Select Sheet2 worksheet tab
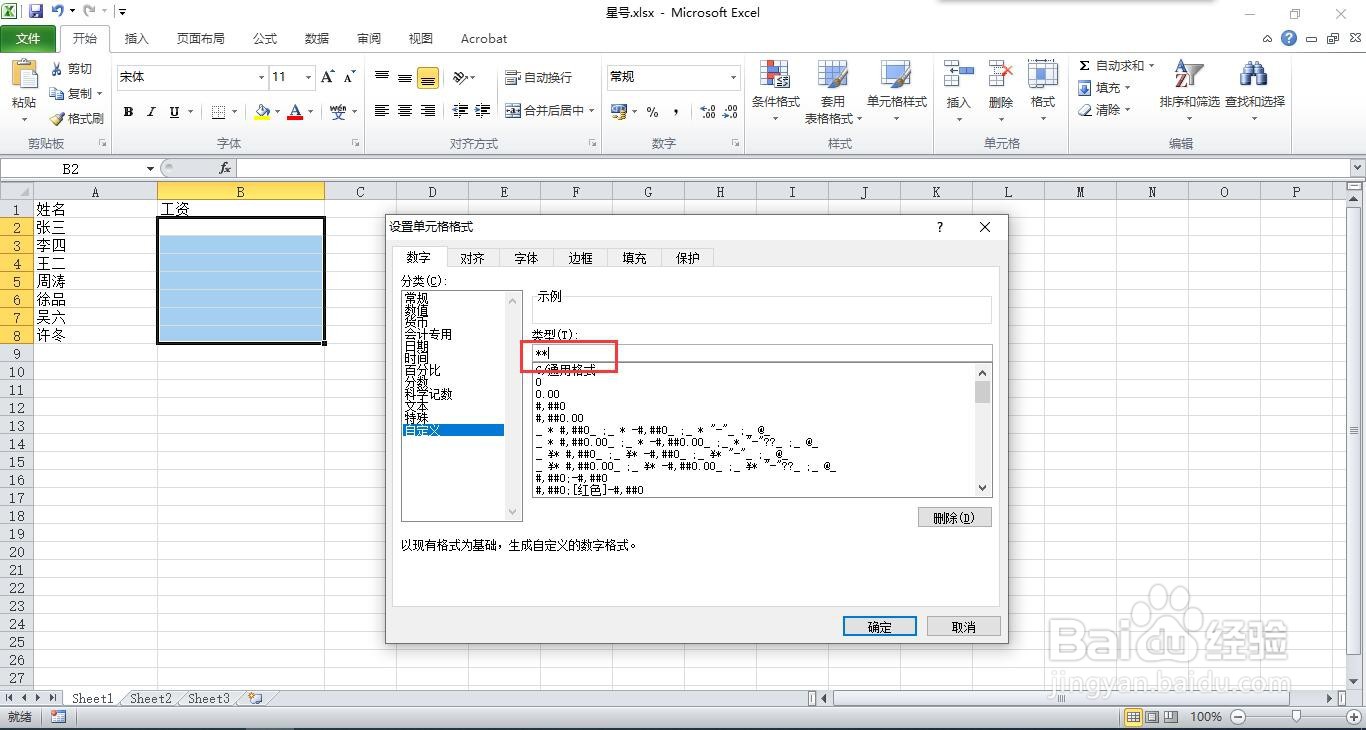Screen dimensions: 1366x730 point(151,699)
